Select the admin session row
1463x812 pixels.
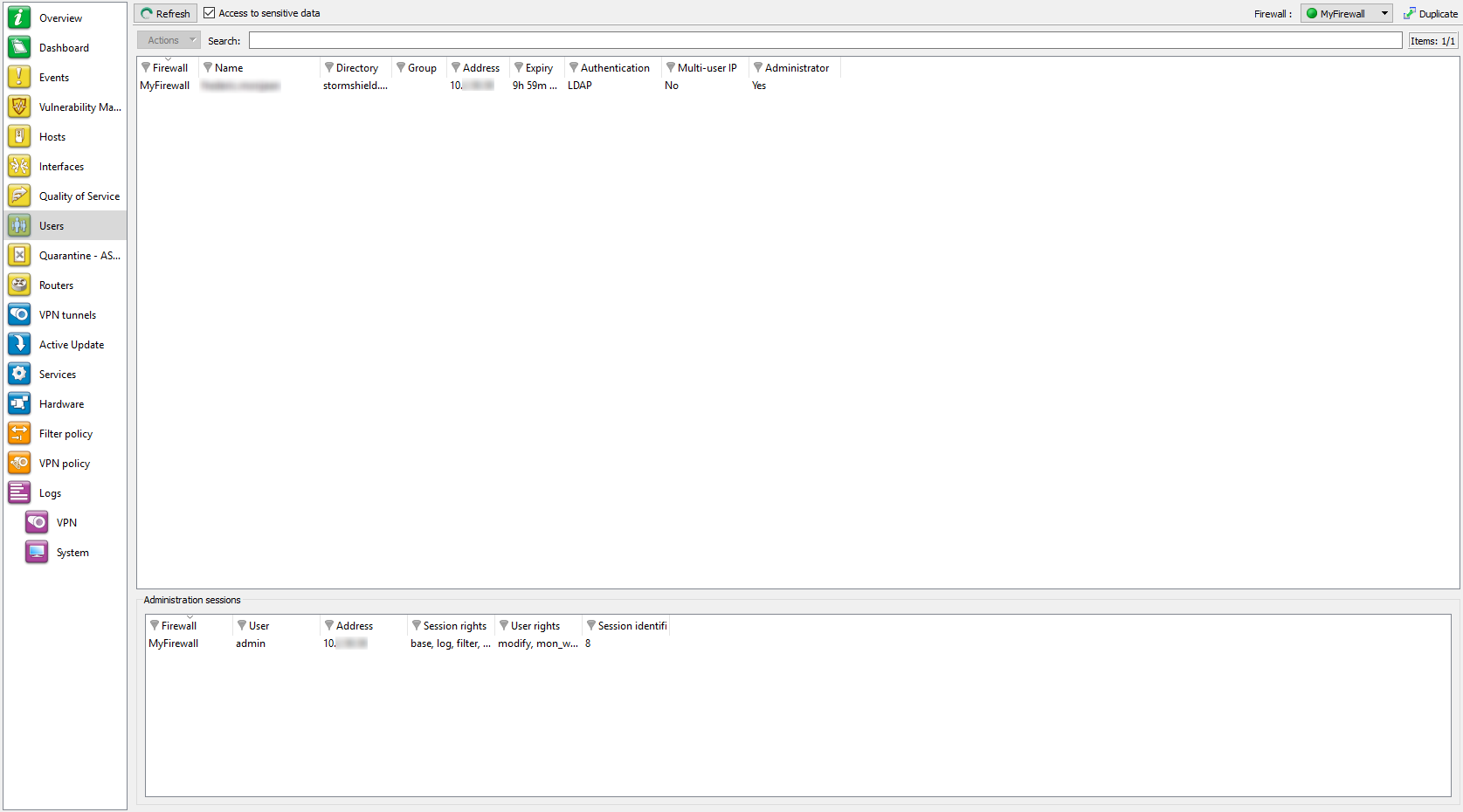click(x=408, y=643)
